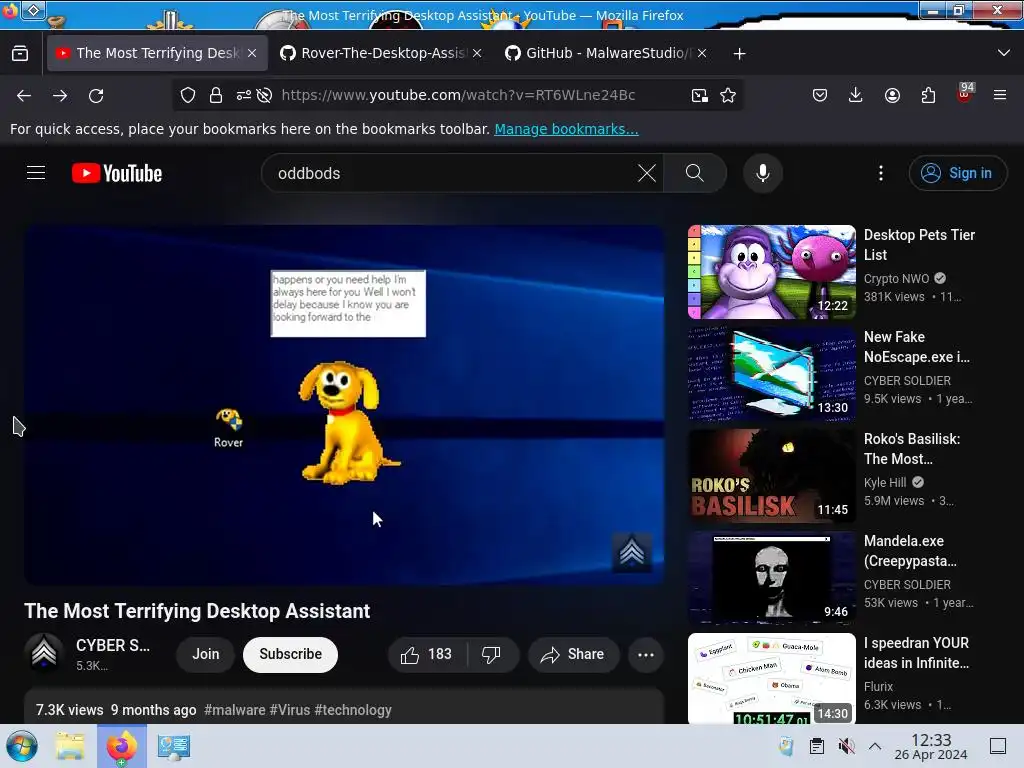Click the Firefox taskbar icon

[121, 746]
